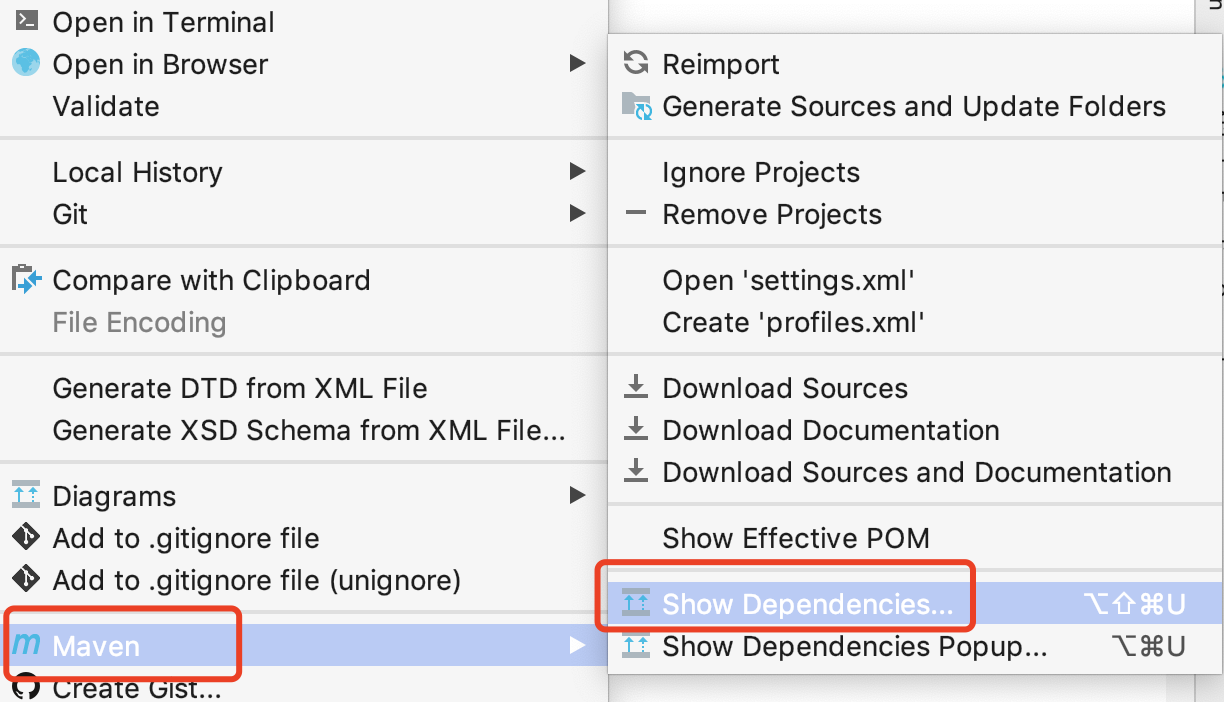Select Ignore Projects from the Maven menu
Image resolution: width=1224 pixels, height=702 pixels.
[x=760, y=172]
